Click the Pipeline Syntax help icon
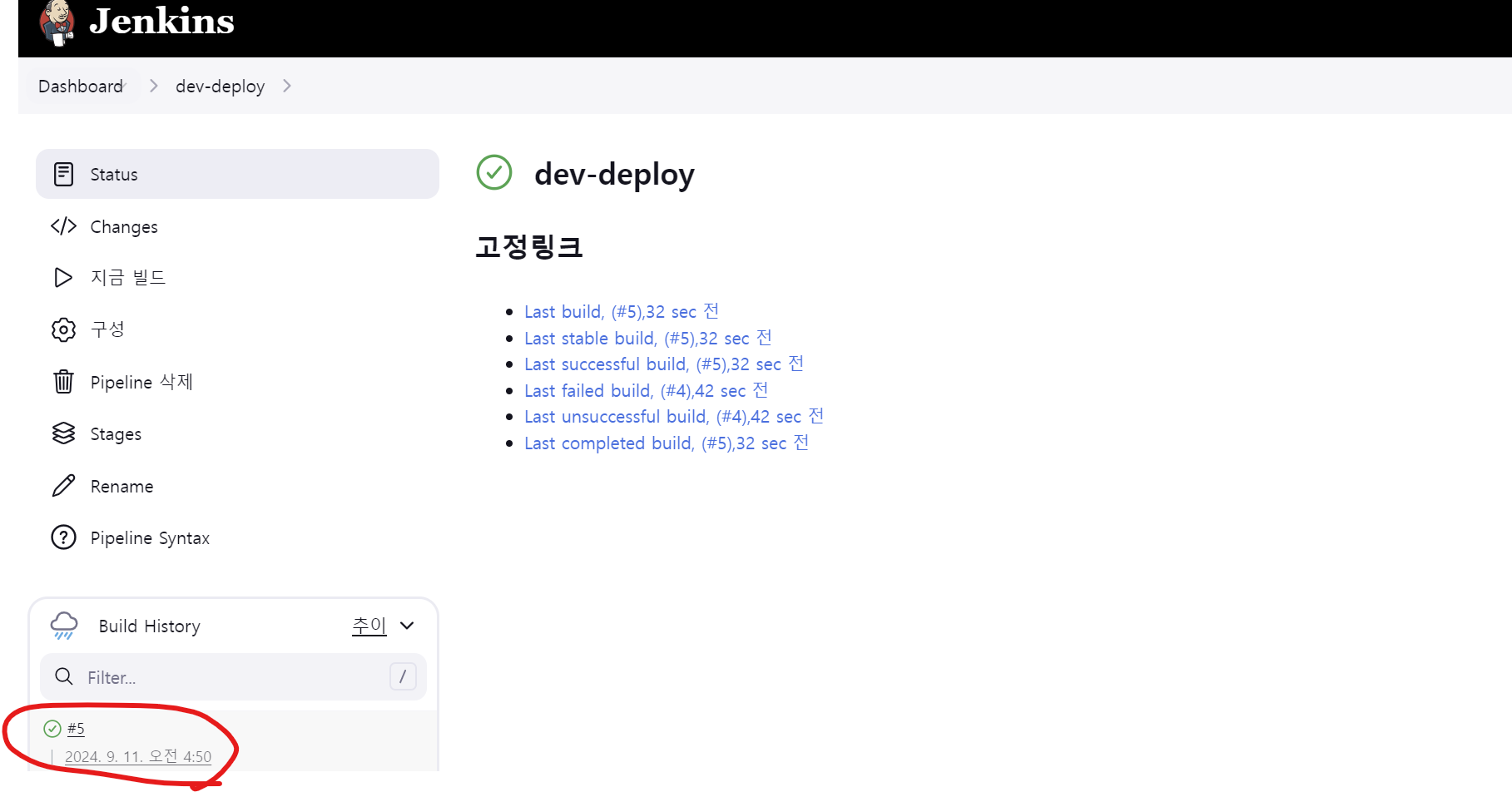Viewport: 1512px width, 792px height. pyautogui.click(x=63, y=537)
